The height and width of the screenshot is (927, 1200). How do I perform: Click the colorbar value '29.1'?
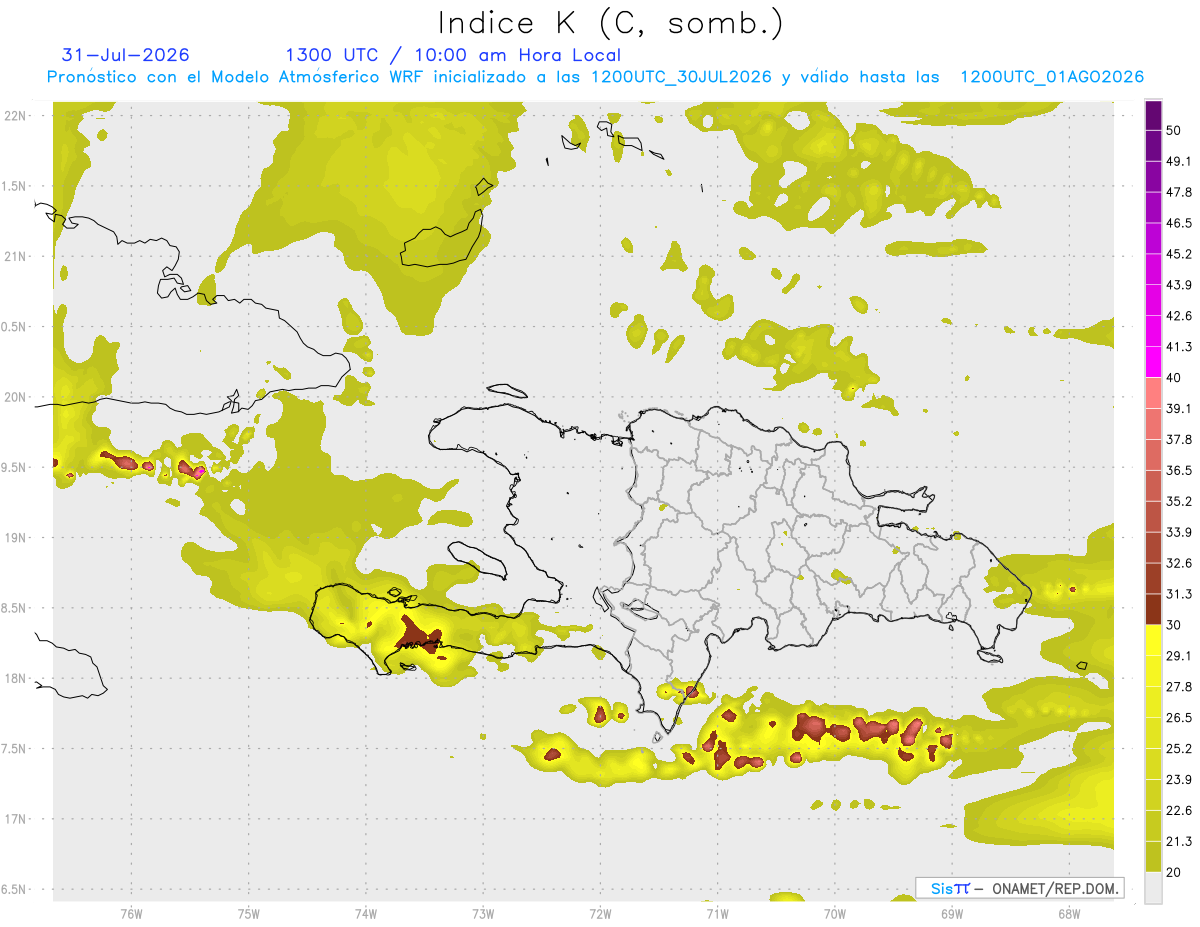click(1179, 656)
